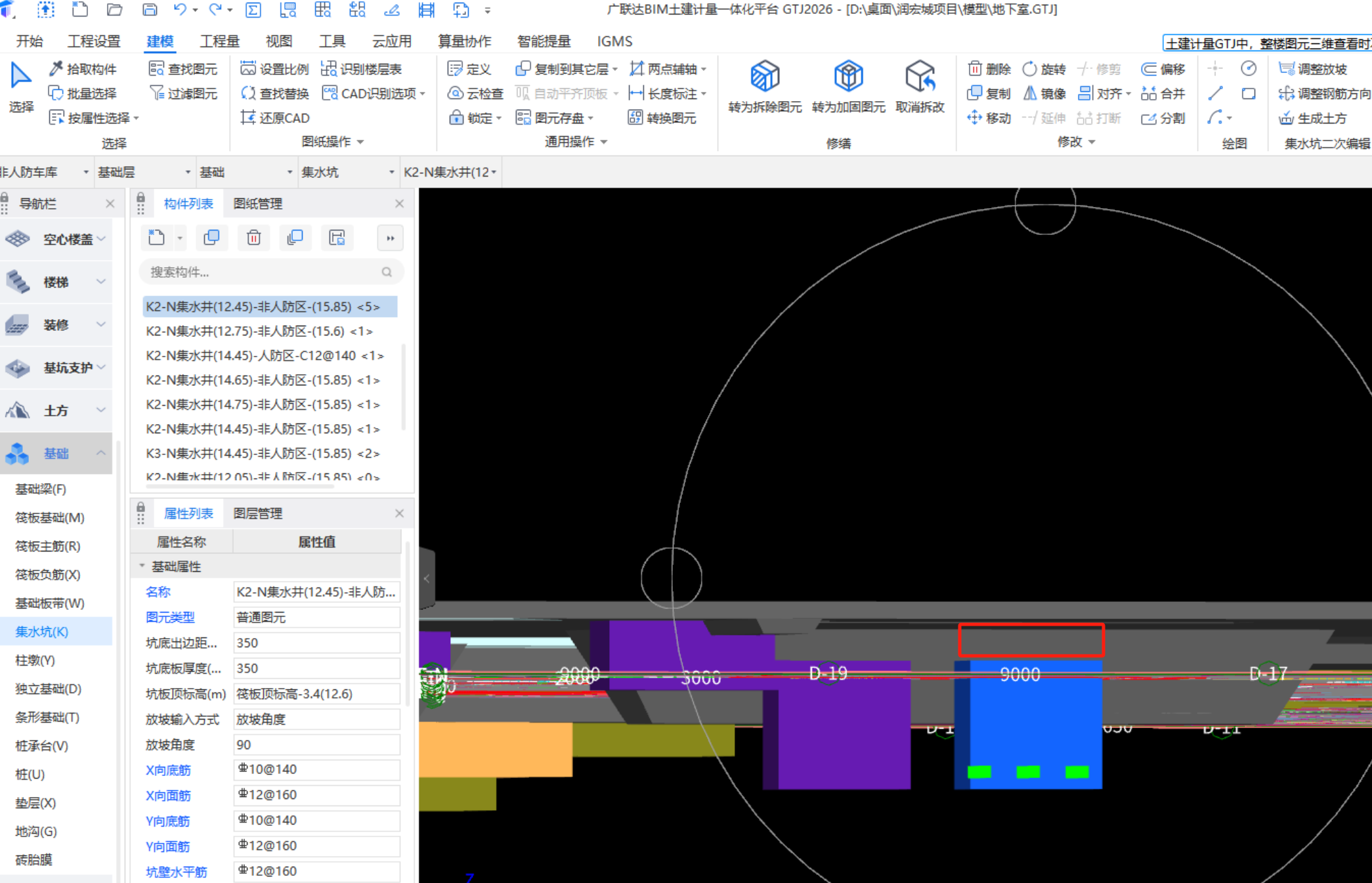Image resolution: width=1372 pixels, height=883 pixels.
Task: Select 桩承台(V) in navigation
Action: (41, 746)
